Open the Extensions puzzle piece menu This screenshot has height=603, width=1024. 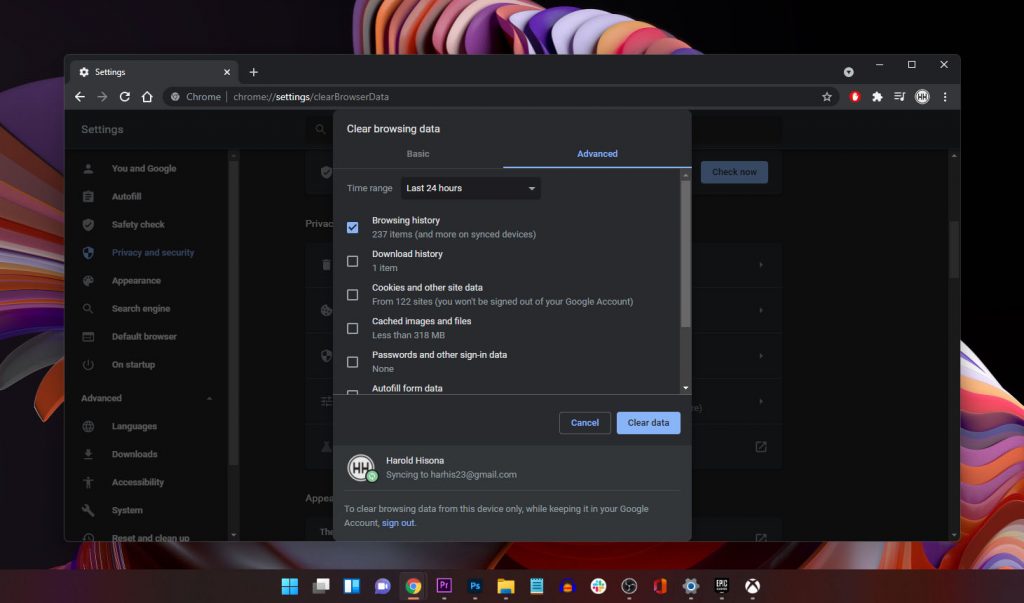(x=877, y=97)
